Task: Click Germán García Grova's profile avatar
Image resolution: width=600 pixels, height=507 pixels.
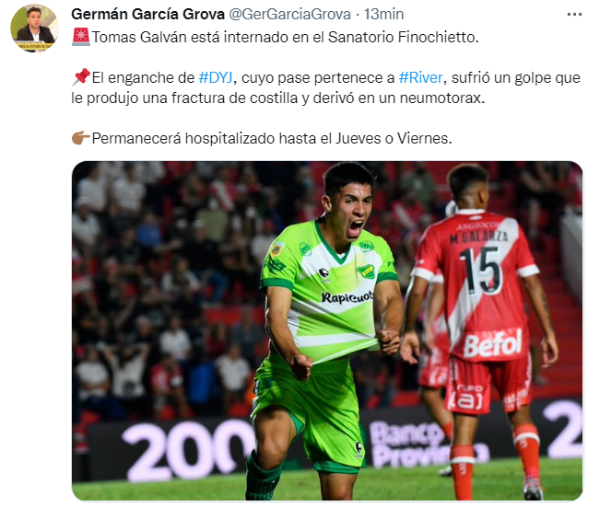Action: point(34,28)
